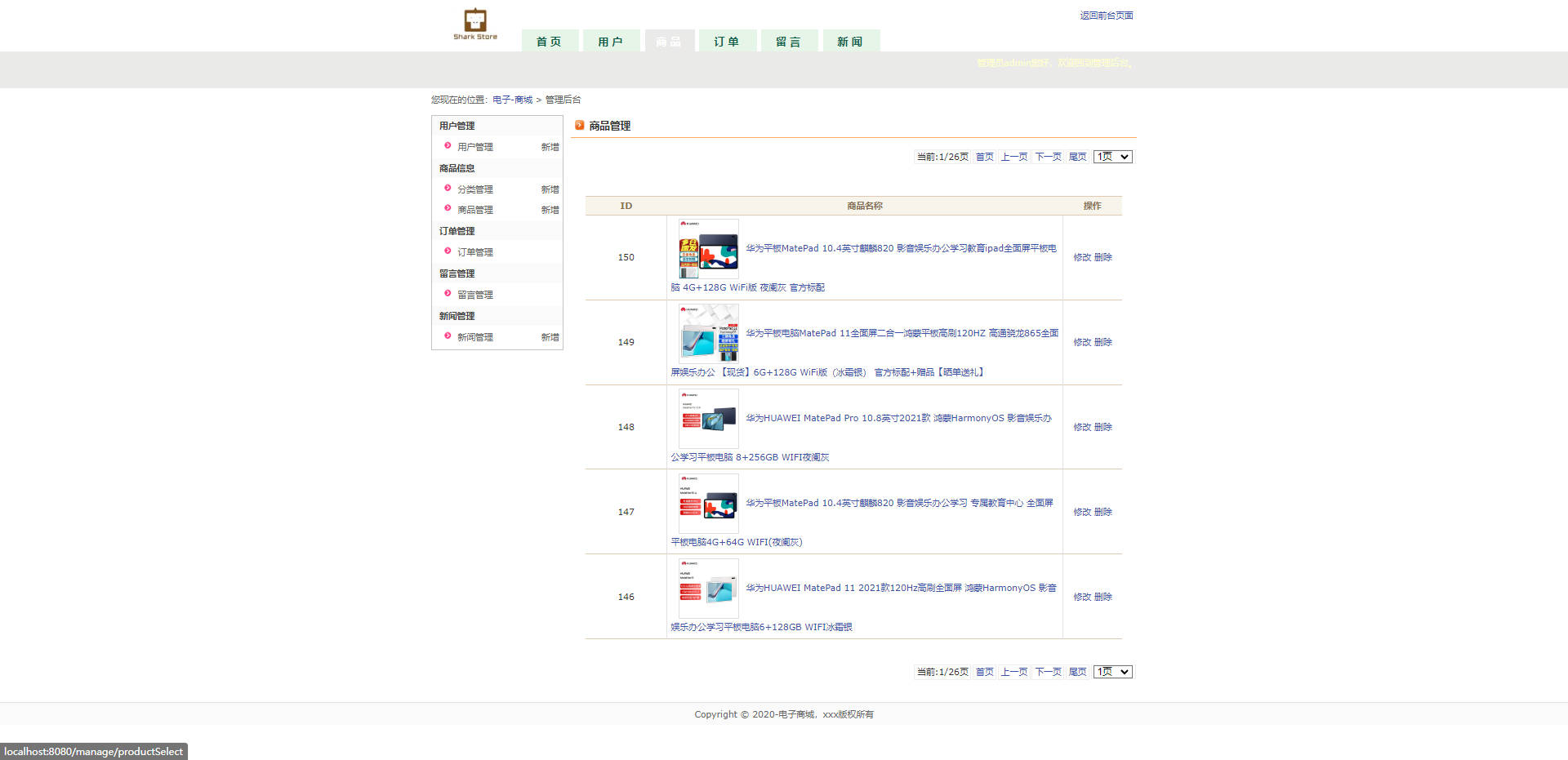Click 修改 for product 149
1568x760 pixels.
click(x=1082, y=342)
